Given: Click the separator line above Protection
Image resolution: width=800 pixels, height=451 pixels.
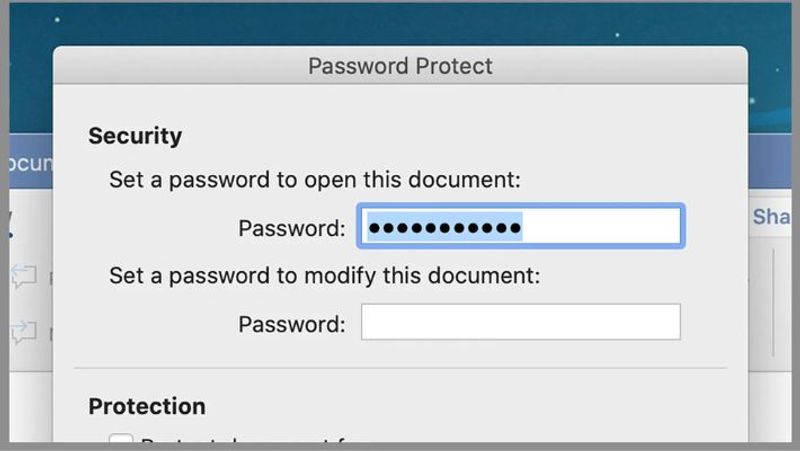Looking at the screenshot, I should (400, 368).
